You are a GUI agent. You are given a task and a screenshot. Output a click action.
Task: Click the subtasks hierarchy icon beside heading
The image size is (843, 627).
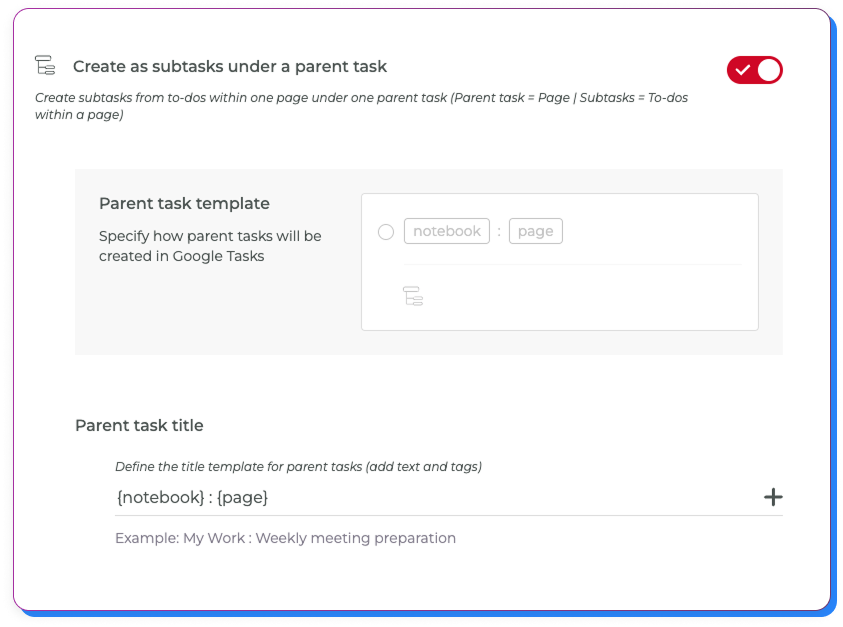point(45,65)
